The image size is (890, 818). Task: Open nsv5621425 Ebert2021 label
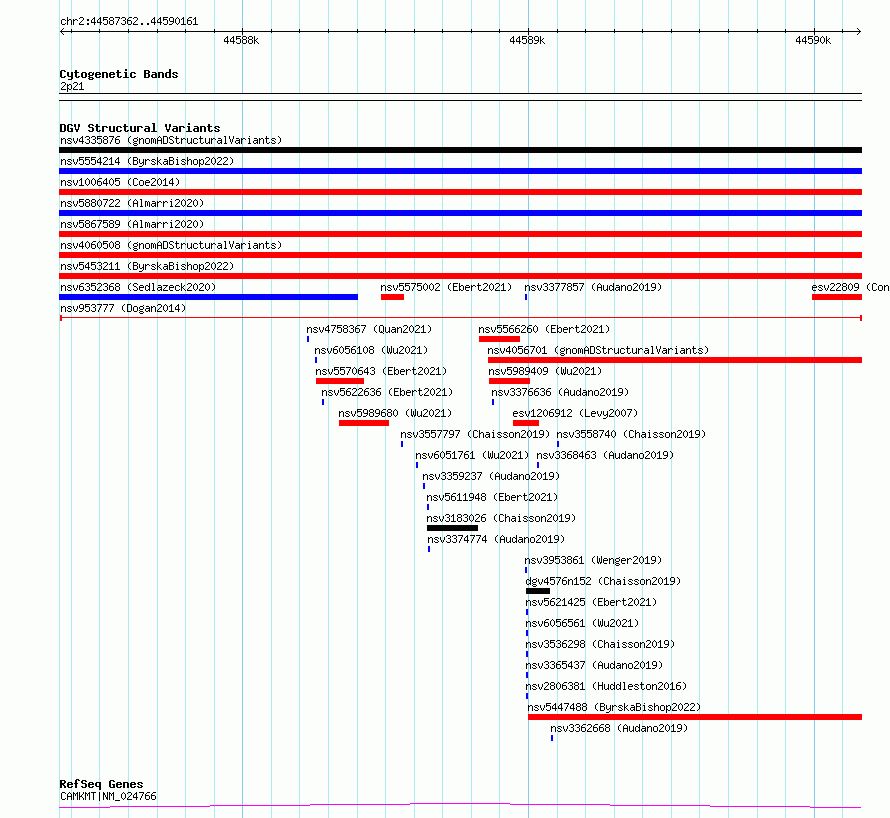(591, 602)
